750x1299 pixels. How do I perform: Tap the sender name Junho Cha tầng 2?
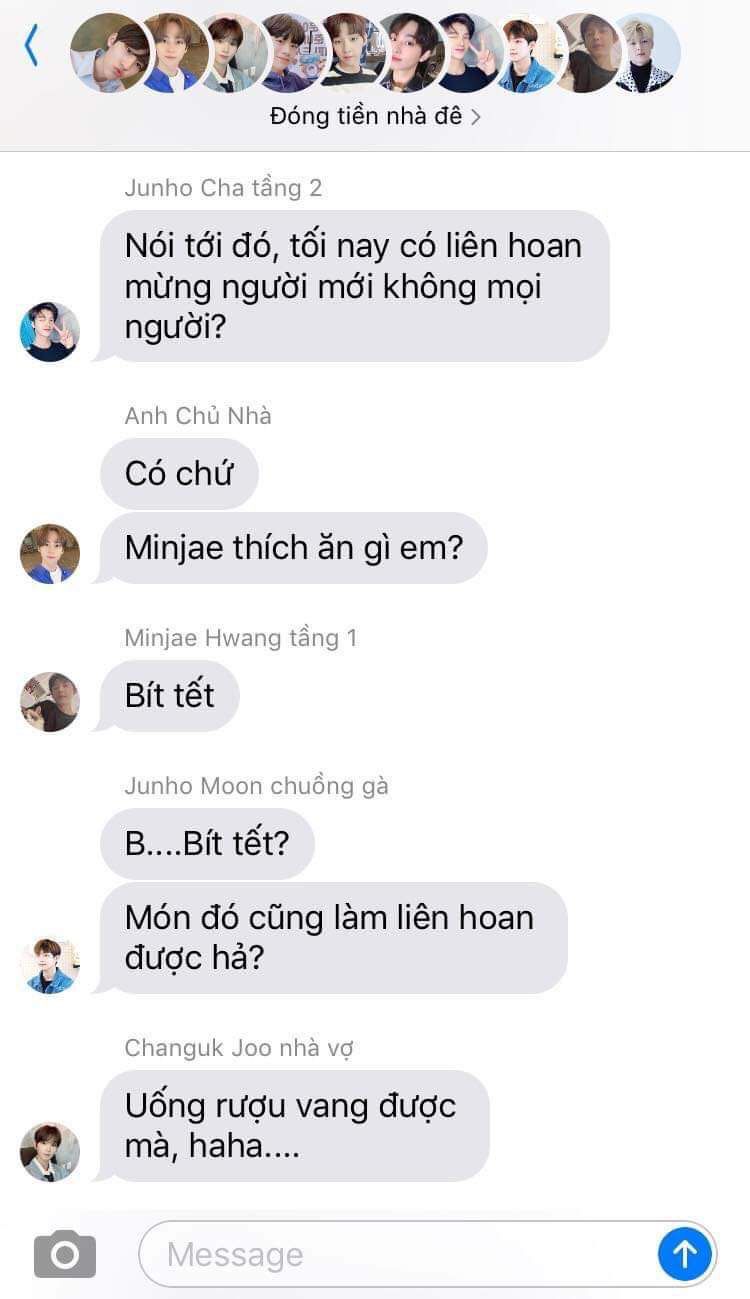coord(223,188)
